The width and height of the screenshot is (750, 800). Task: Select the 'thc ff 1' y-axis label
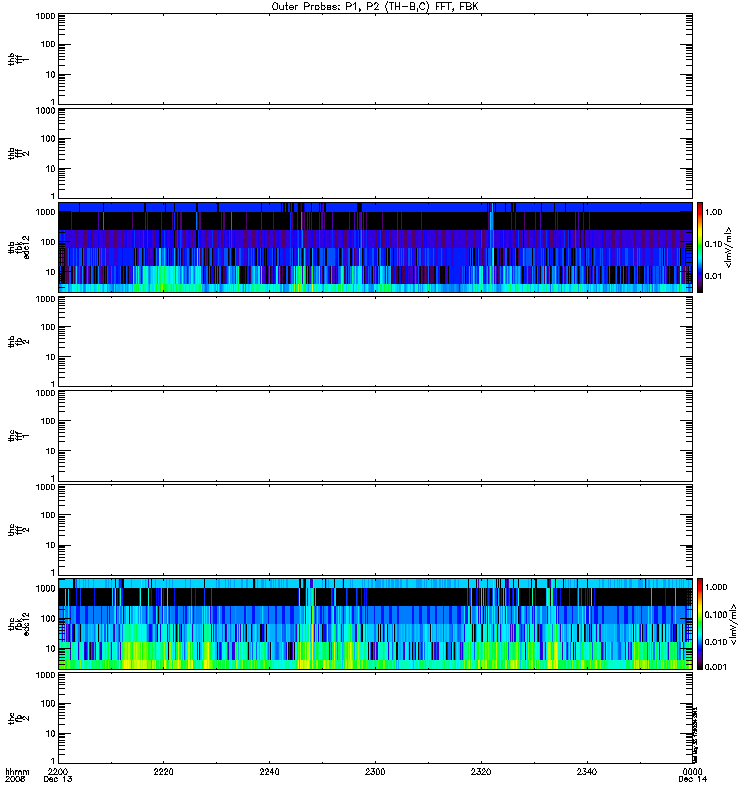(x=19, y=436)
